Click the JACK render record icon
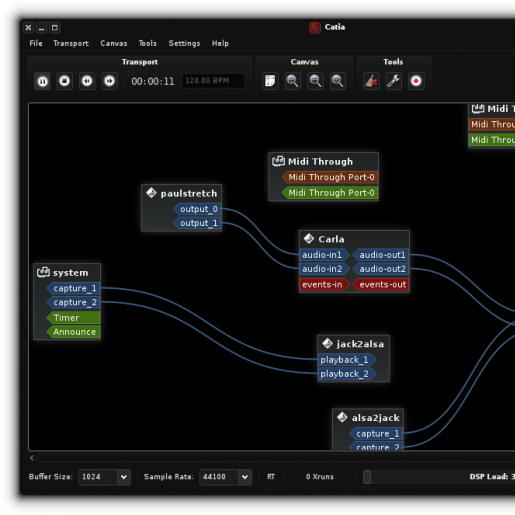Image resolution: width=515 pixels, height=515 pixels. pos(416,81)
